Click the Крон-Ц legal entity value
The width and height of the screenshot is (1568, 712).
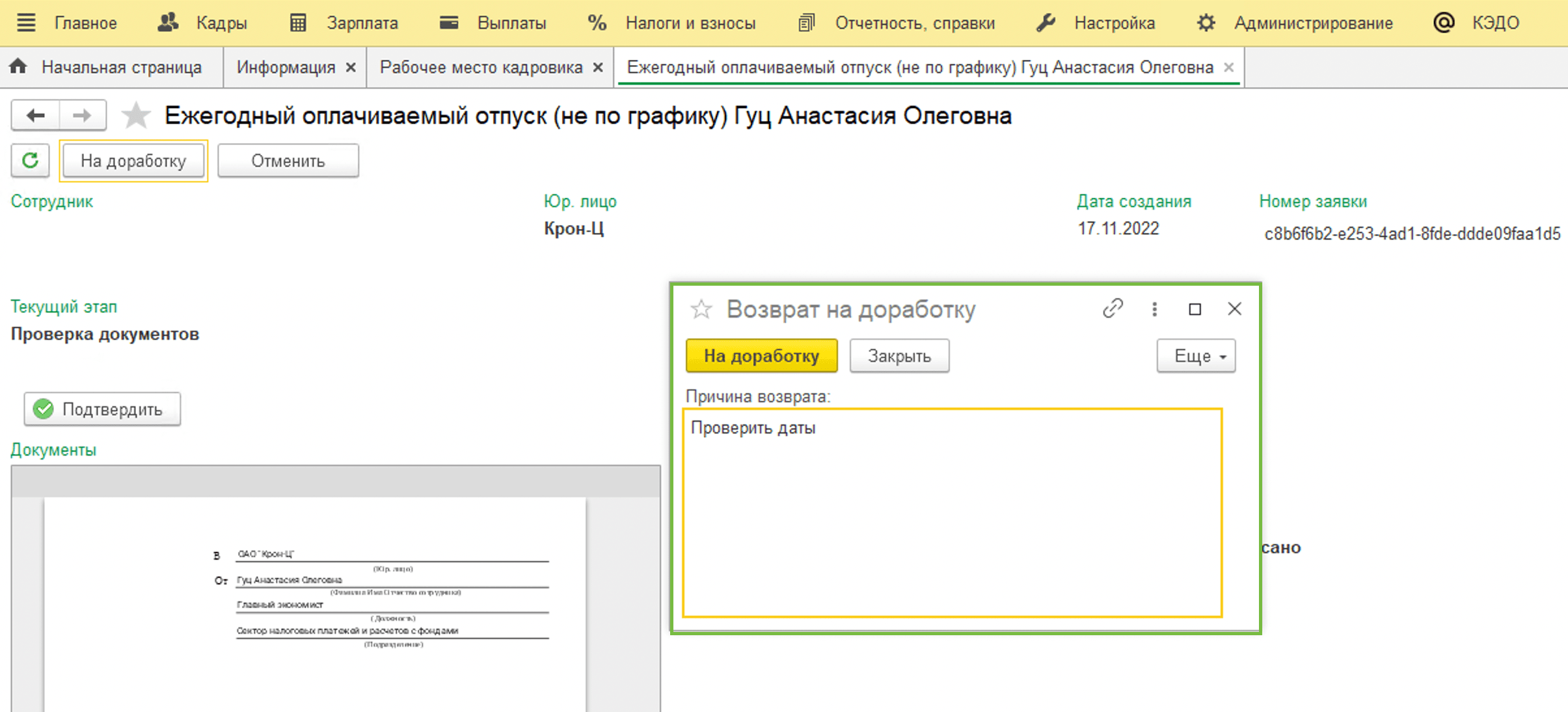(574, 229)
